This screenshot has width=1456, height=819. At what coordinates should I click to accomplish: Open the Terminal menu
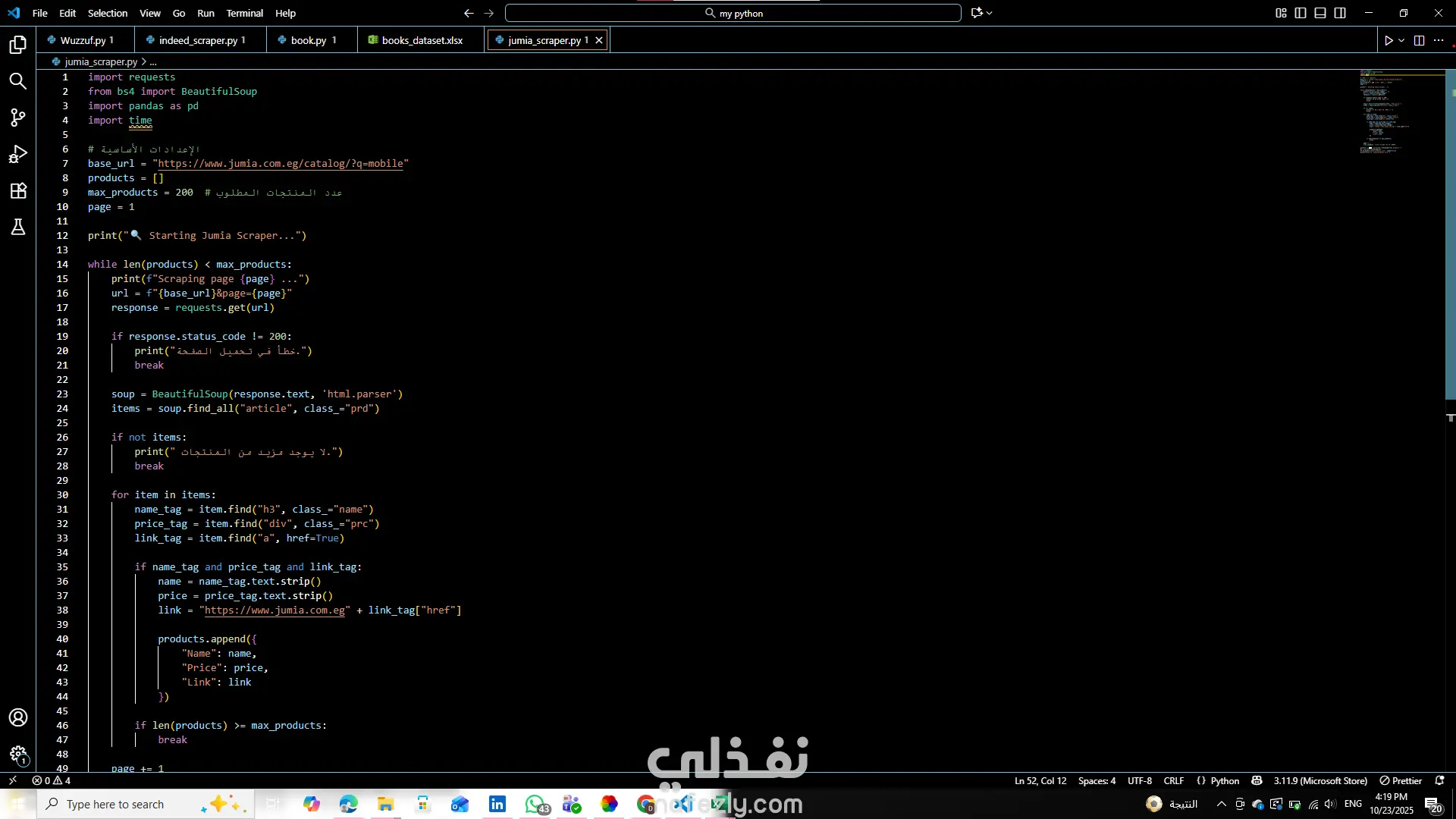pyautogui.click(x=244, y=13)
